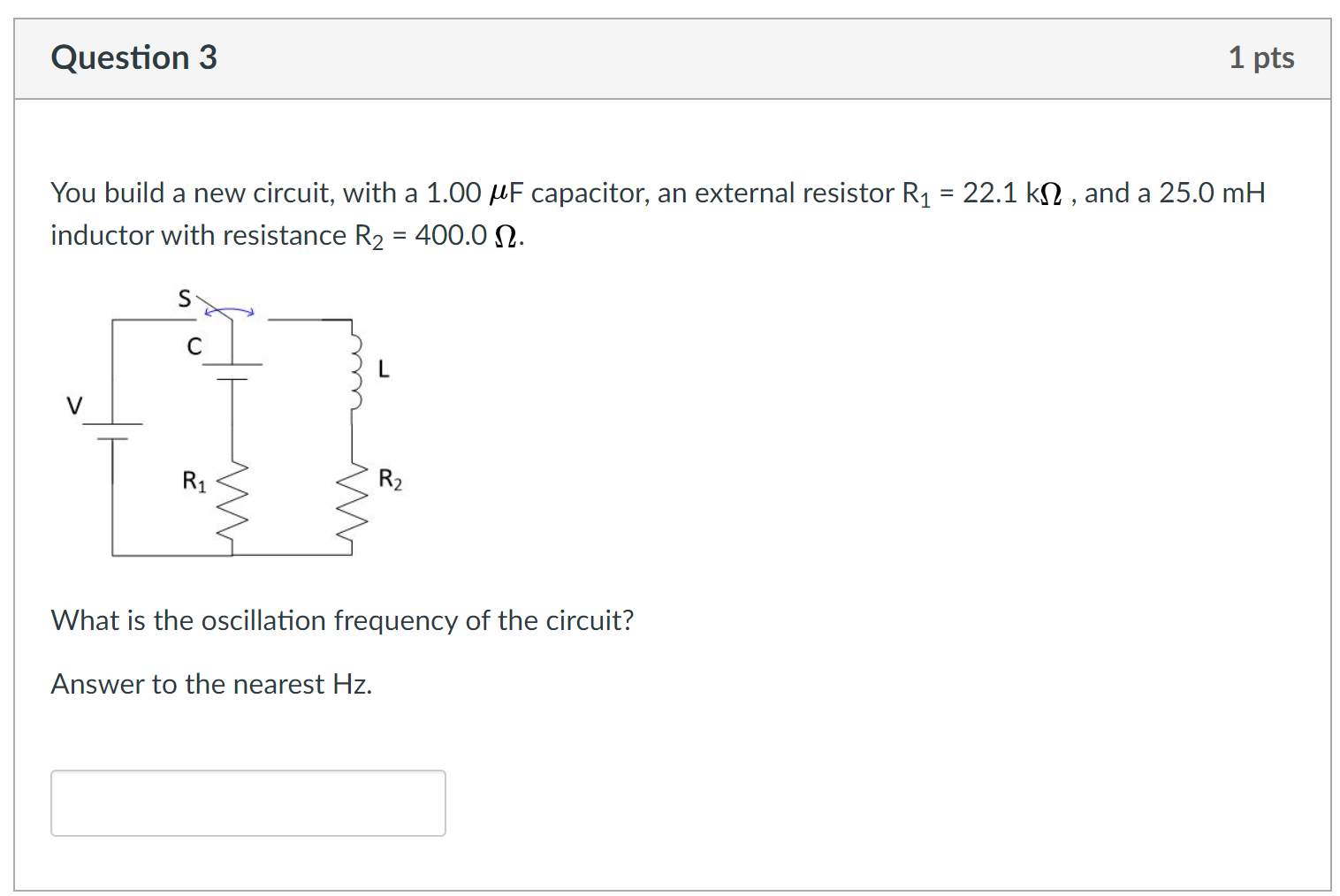The width and height of the screenshot is (1340, 896).
Task: Select the Question 3 title text
Action: click(133, 57)
